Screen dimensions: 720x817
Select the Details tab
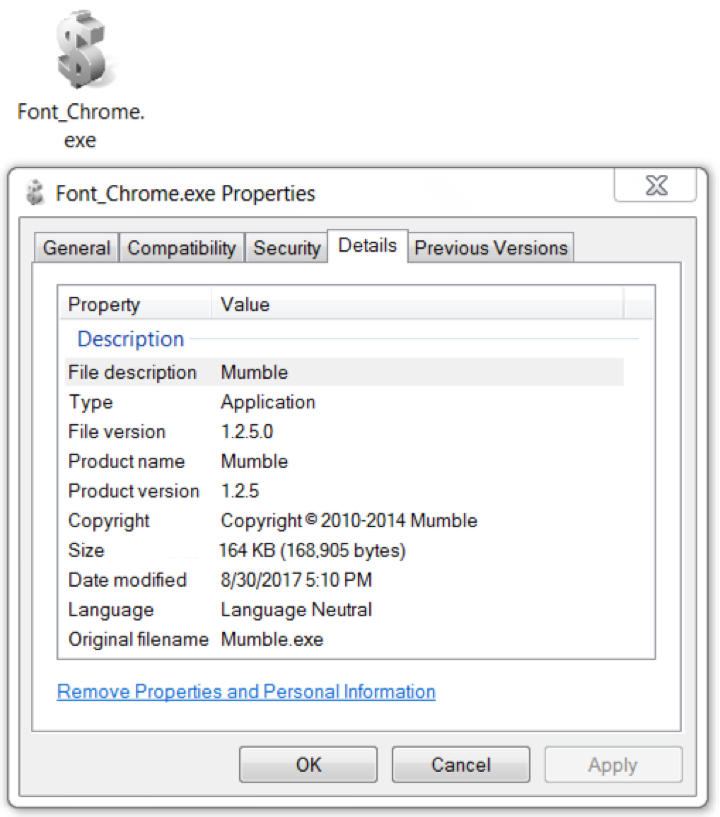coord(367,245)
